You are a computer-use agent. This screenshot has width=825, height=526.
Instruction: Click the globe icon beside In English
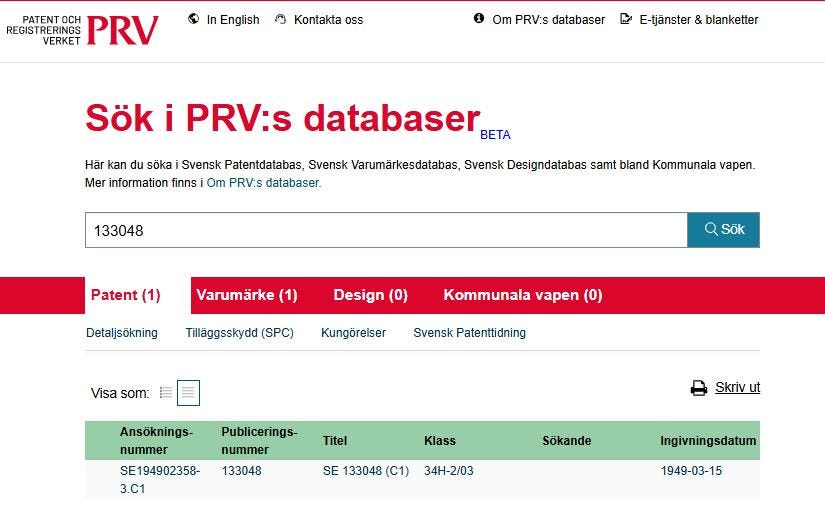coord(194,19)
